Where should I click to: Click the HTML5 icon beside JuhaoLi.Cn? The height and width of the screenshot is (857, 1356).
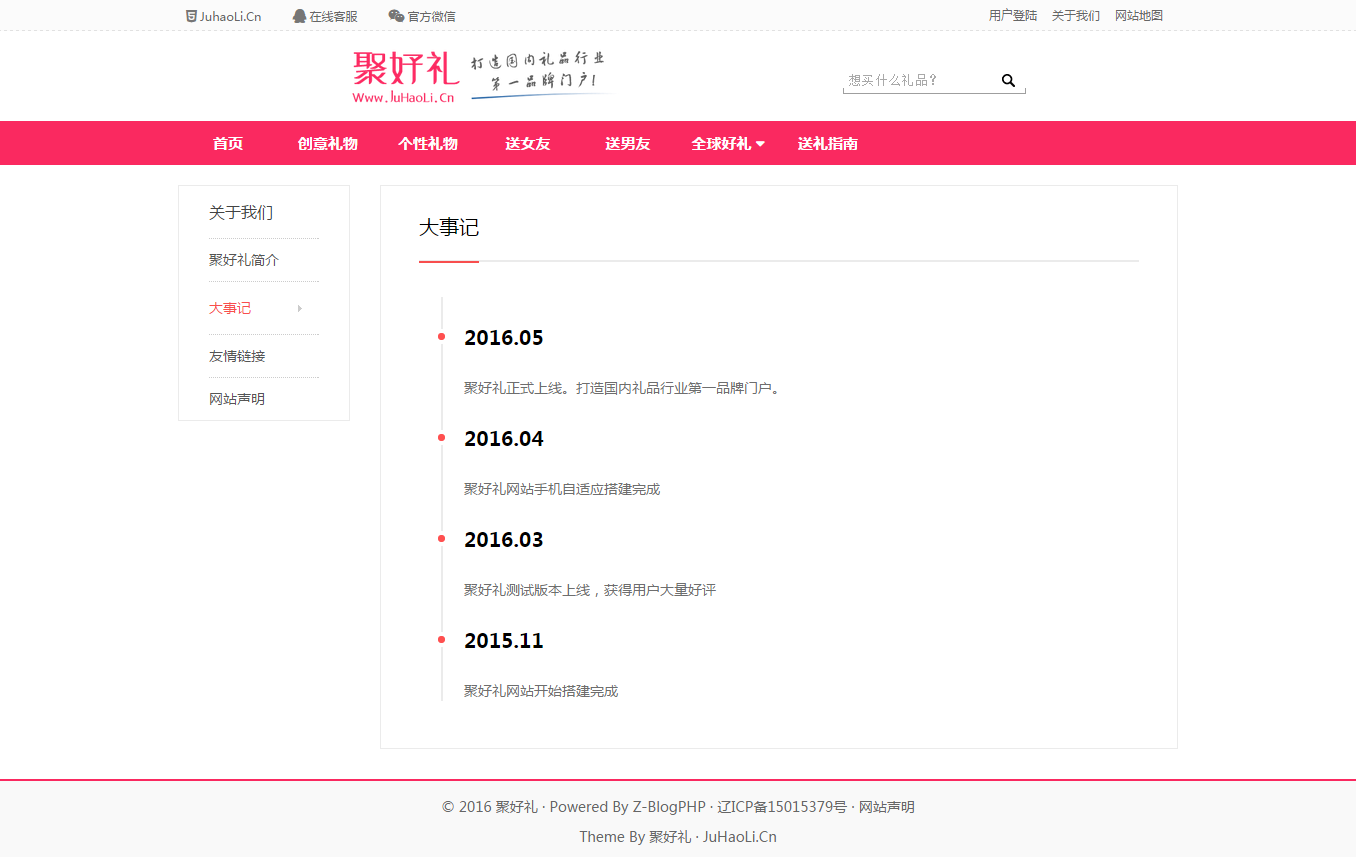click(189, 15)
